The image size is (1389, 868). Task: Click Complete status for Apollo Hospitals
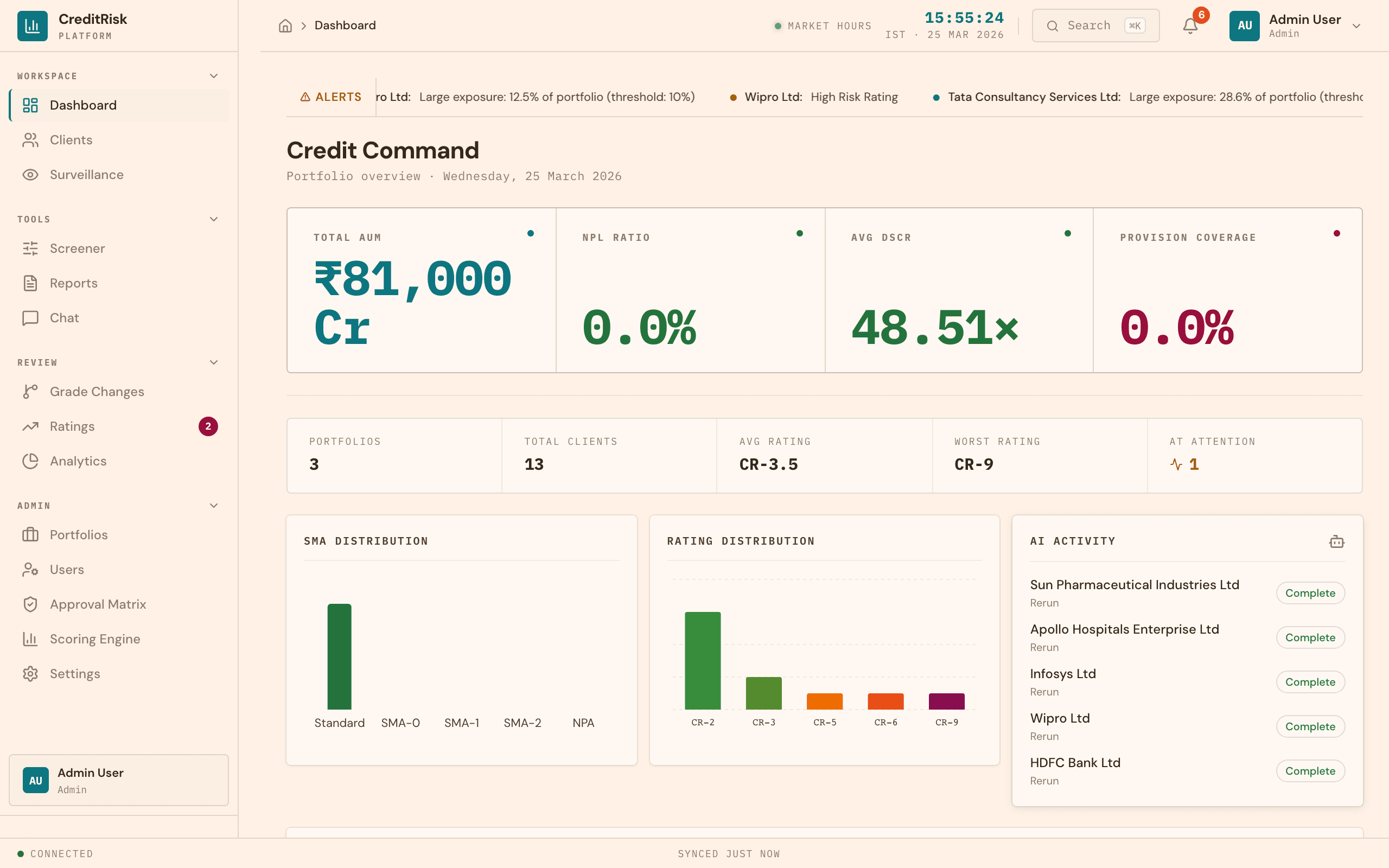(x=1310, y=638)
